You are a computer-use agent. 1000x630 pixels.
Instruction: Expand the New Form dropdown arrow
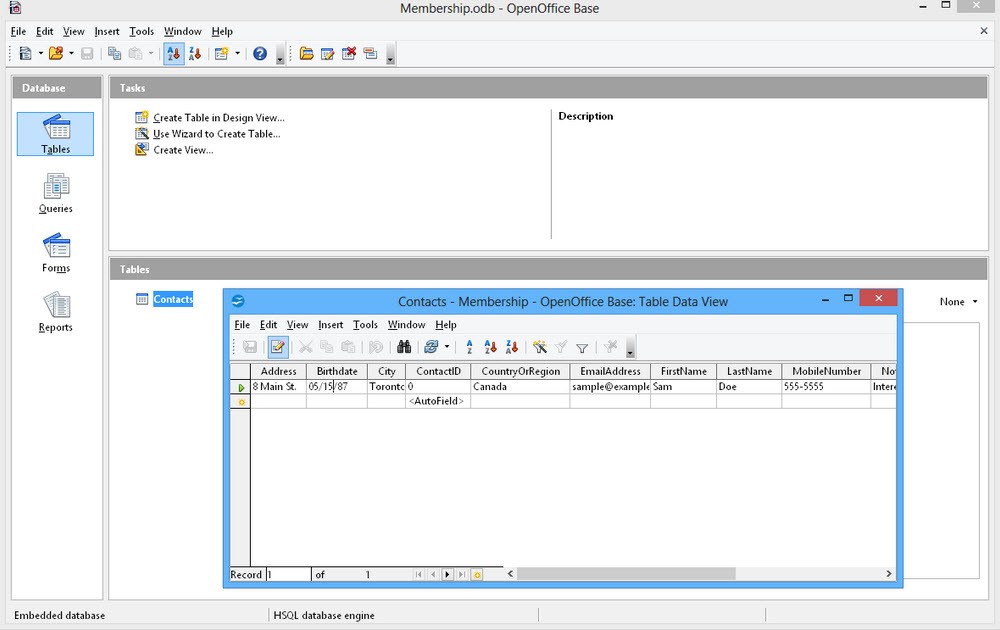[x=237, y=54]
